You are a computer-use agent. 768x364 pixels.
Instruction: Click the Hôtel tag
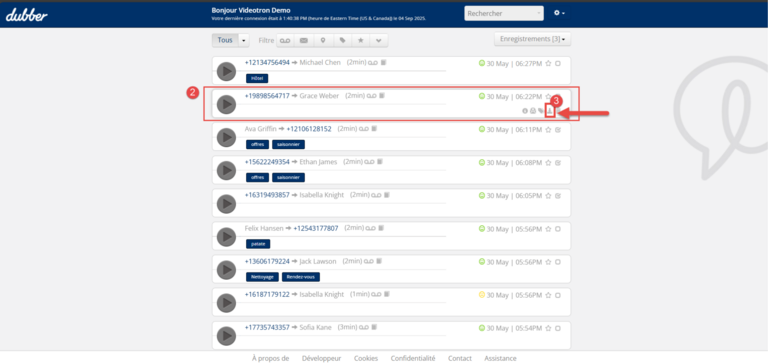point(257,78)
